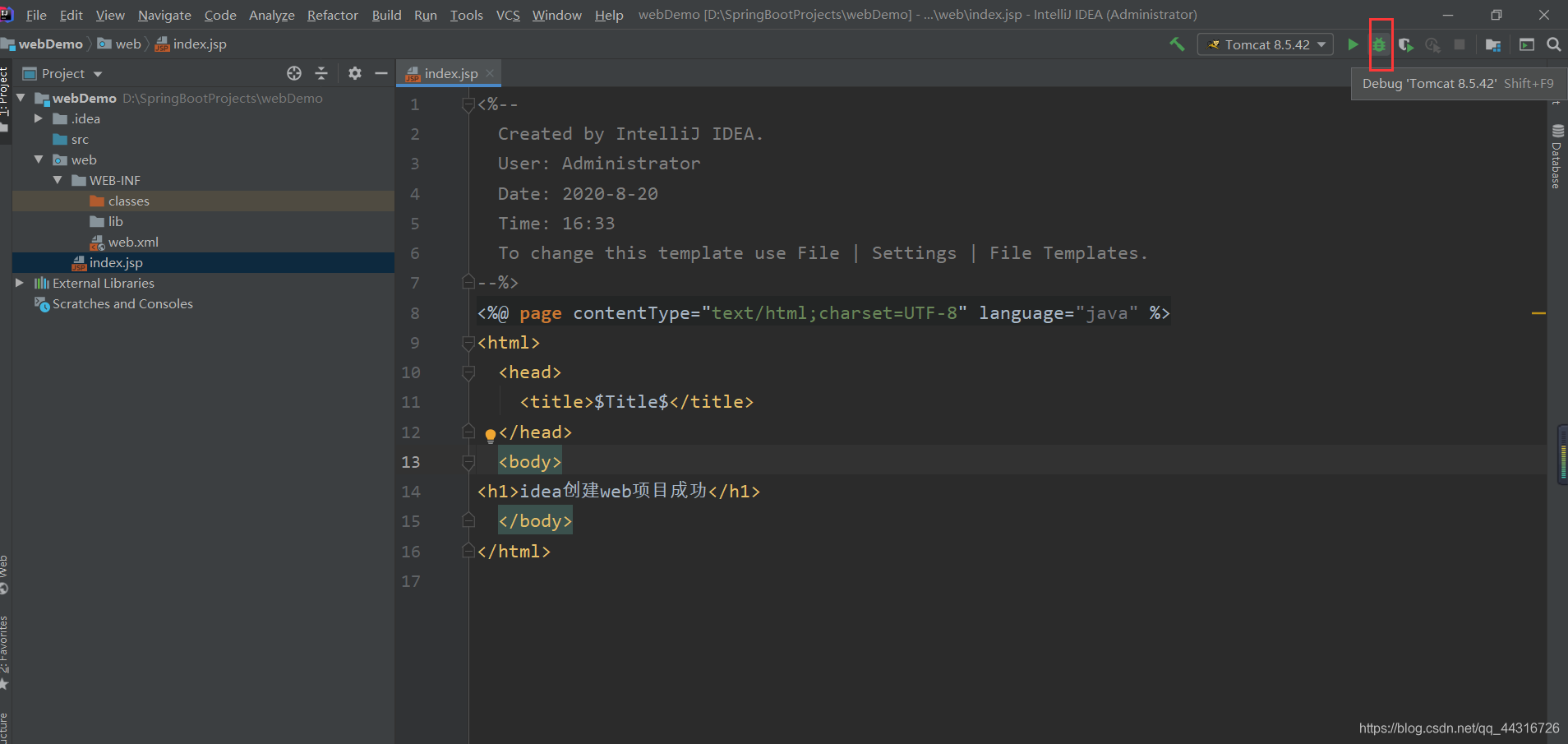Open the Code menu
Viewport: 1568px width, 744px height.
(220, 15)
